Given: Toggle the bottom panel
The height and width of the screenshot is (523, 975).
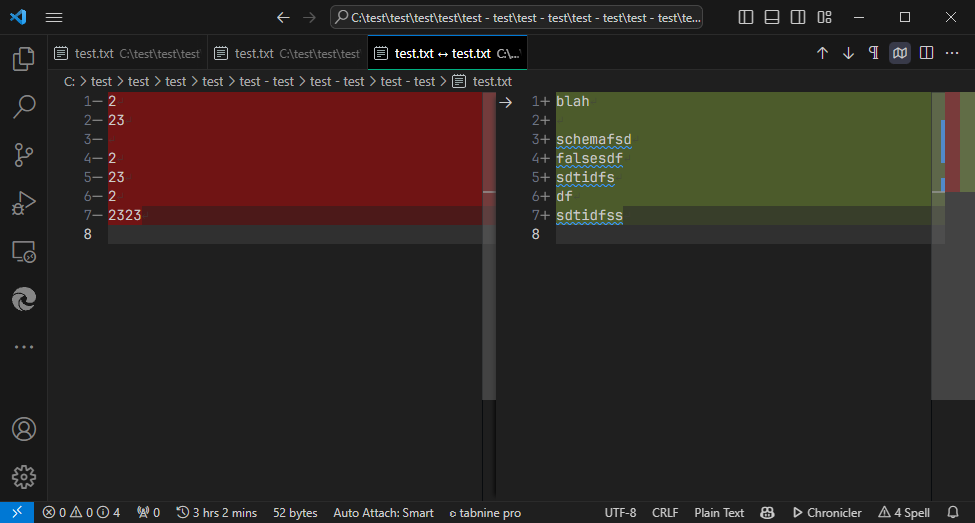Looking at the screenshot, I should [x=772, y=17].
